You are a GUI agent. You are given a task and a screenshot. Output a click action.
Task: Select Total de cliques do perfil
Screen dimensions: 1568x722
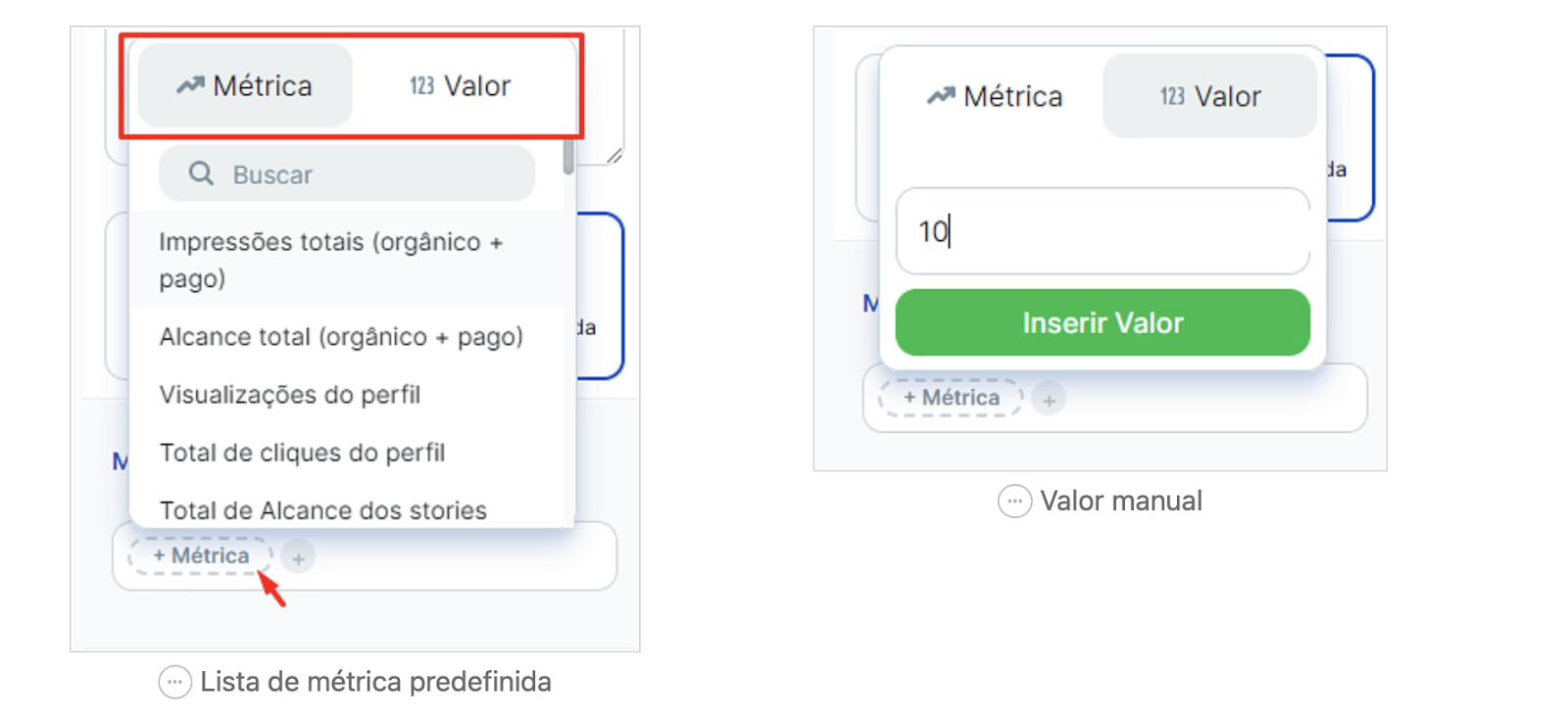click(x=347, y=453)
